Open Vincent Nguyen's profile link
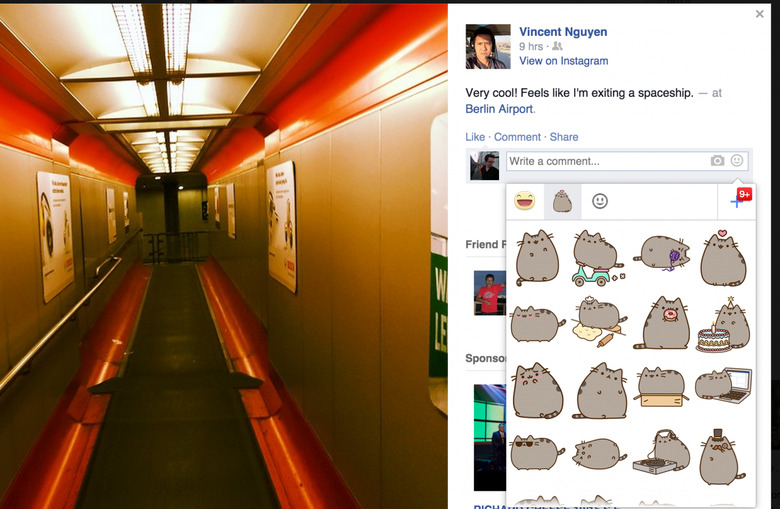Viewport: 780px width, 509px height. (563, 32)
